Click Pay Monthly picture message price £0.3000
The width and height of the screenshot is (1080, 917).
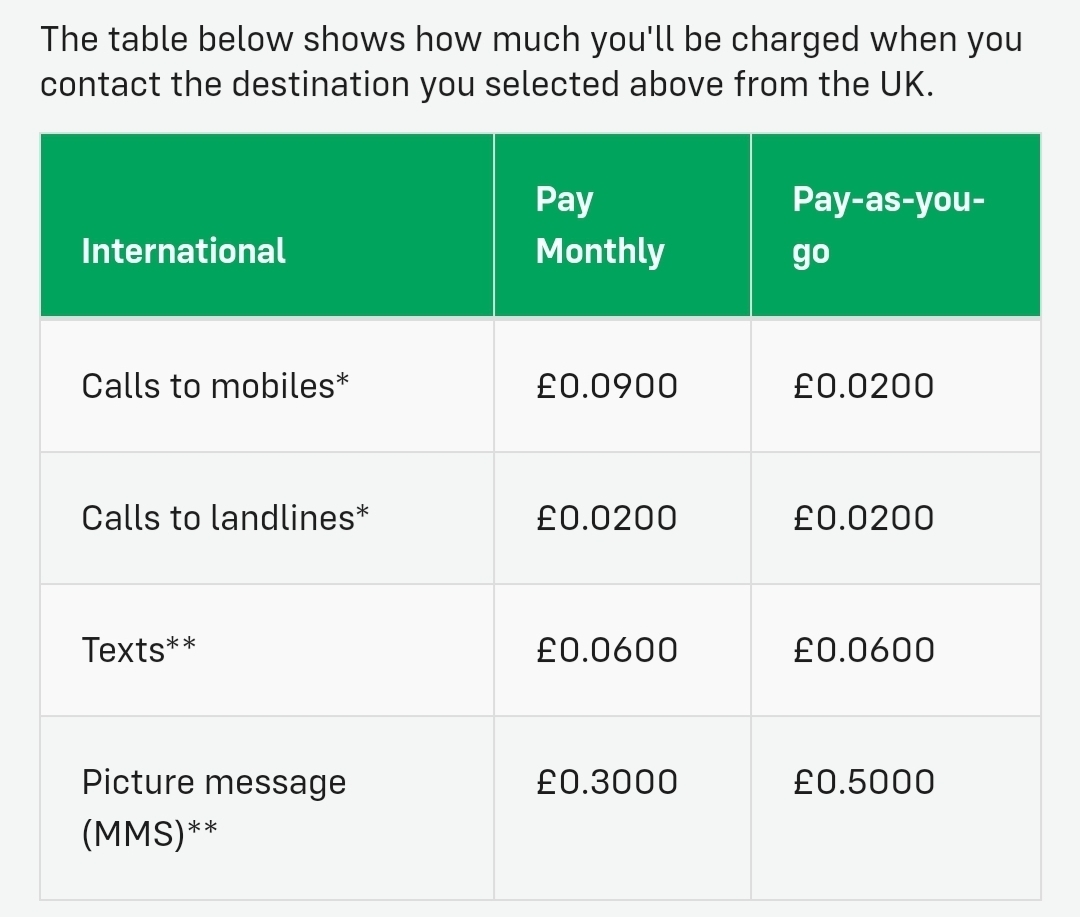coord(607,783)
